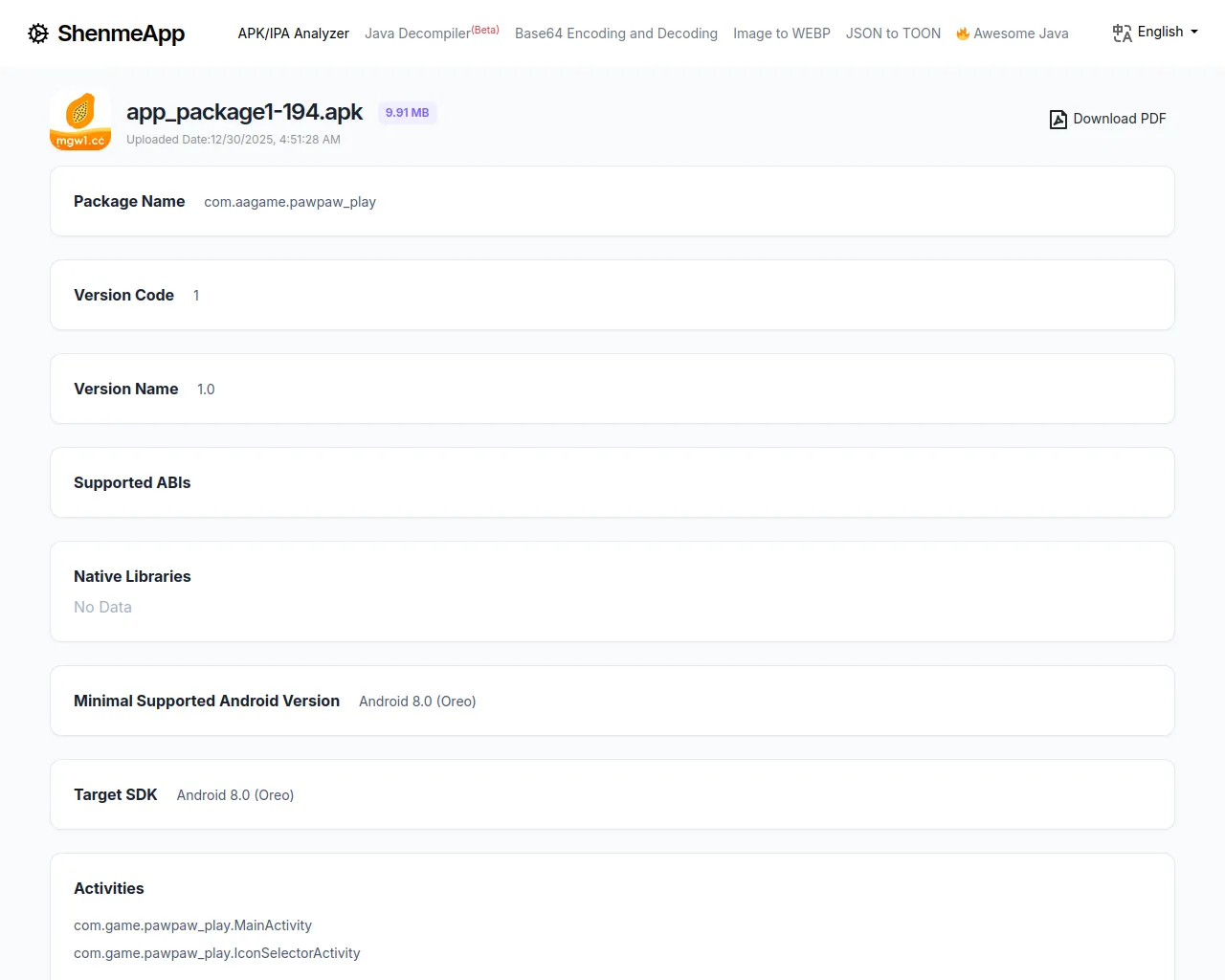Navigate to Image to WEBP converter
This screenshot has height=980, width=1225.
point(781,33)
